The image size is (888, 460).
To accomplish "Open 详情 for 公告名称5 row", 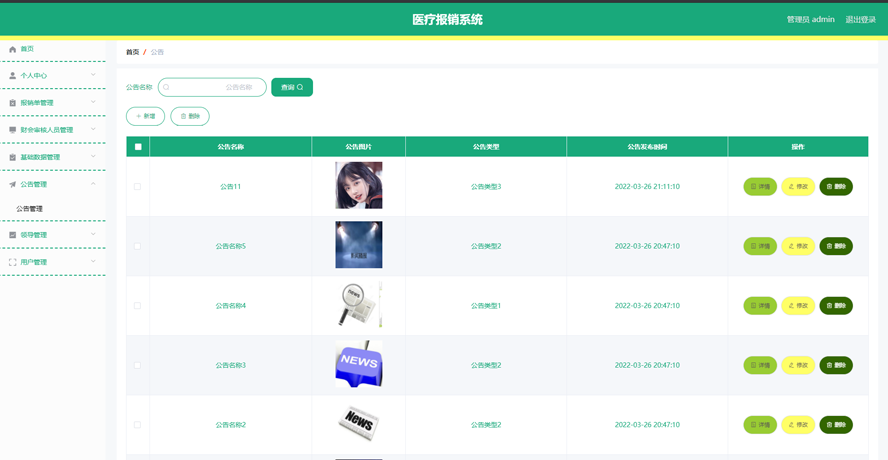I will [760, 246].
